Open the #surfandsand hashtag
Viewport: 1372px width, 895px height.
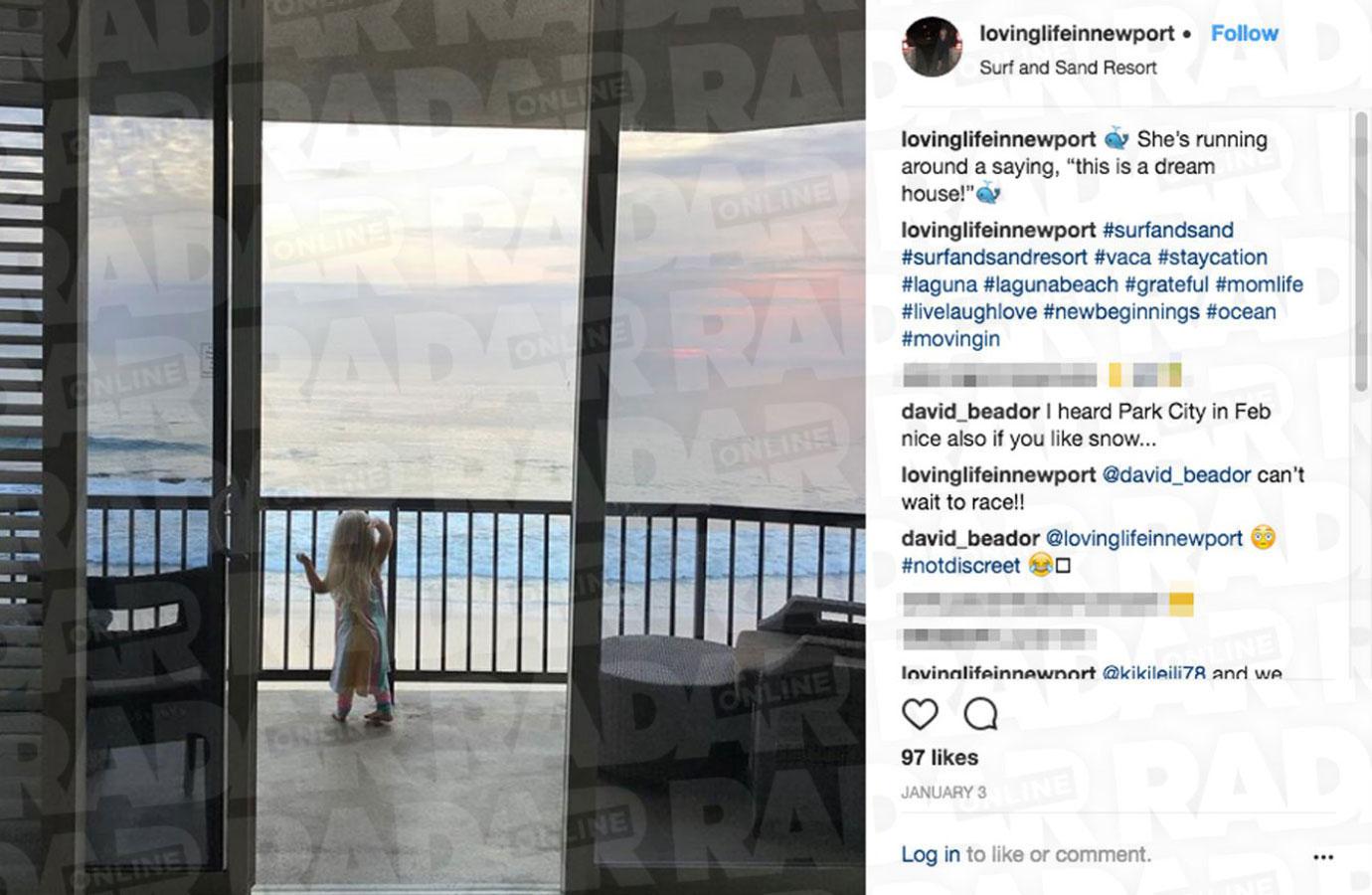[1167, 230]
